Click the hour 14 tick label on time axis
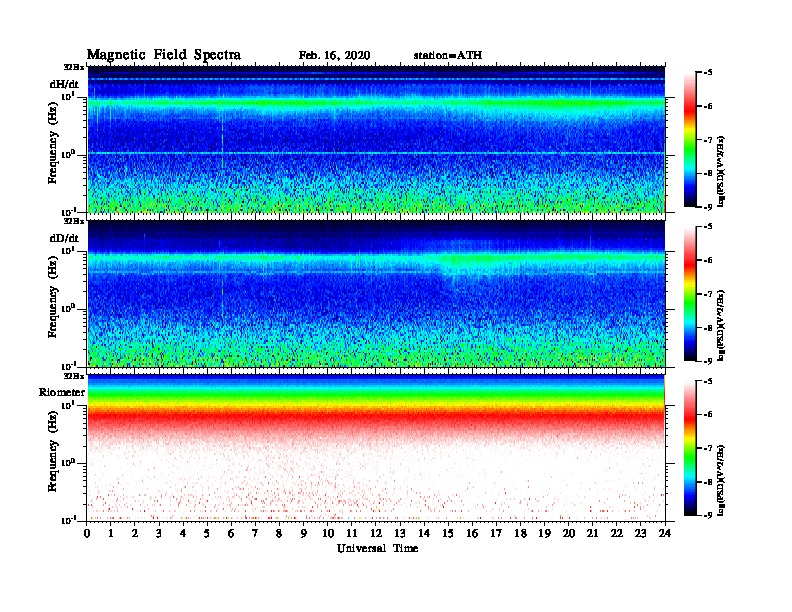This screenshot has width=792, height=612. coord(424,533)
